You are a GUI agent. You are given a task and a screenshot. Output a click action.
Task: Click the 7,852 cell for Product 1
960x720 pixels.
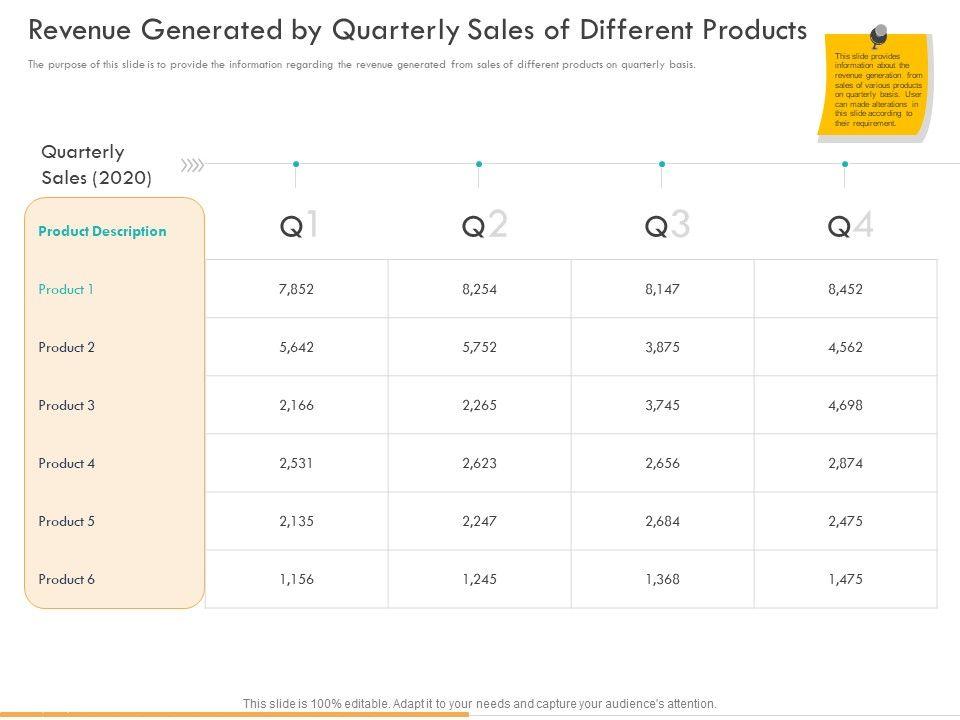(x=297, y=289)
